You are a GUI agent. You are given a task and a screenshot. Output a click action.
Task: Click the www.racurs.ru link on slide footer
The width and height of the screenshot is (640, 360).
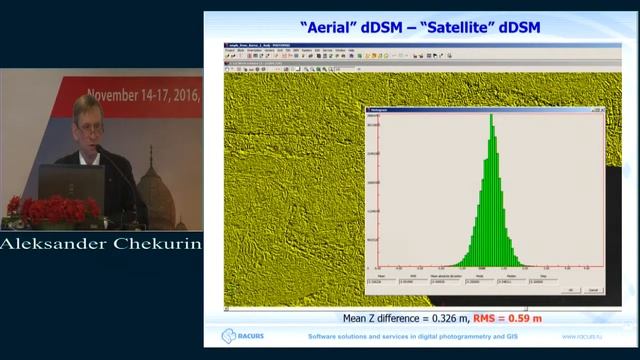(x=581, y=337)
